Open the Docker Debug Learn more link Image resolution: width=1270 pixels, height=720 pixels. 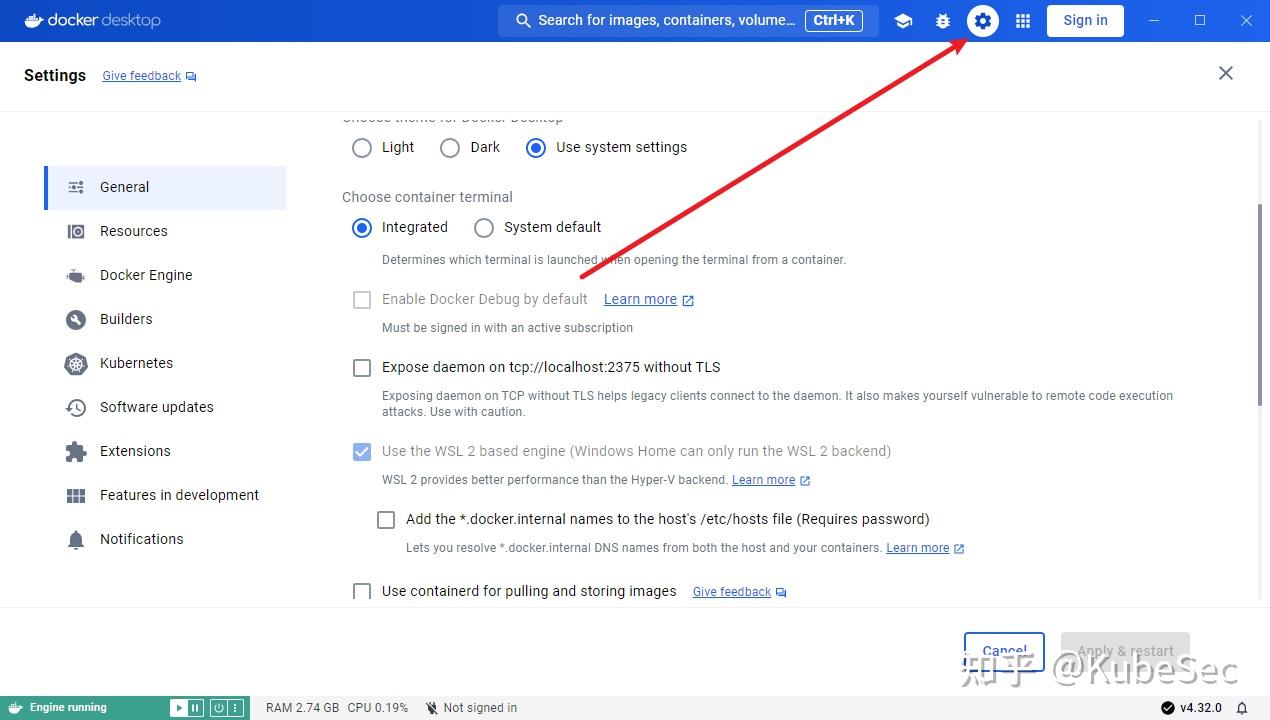(x=640, y=299)
